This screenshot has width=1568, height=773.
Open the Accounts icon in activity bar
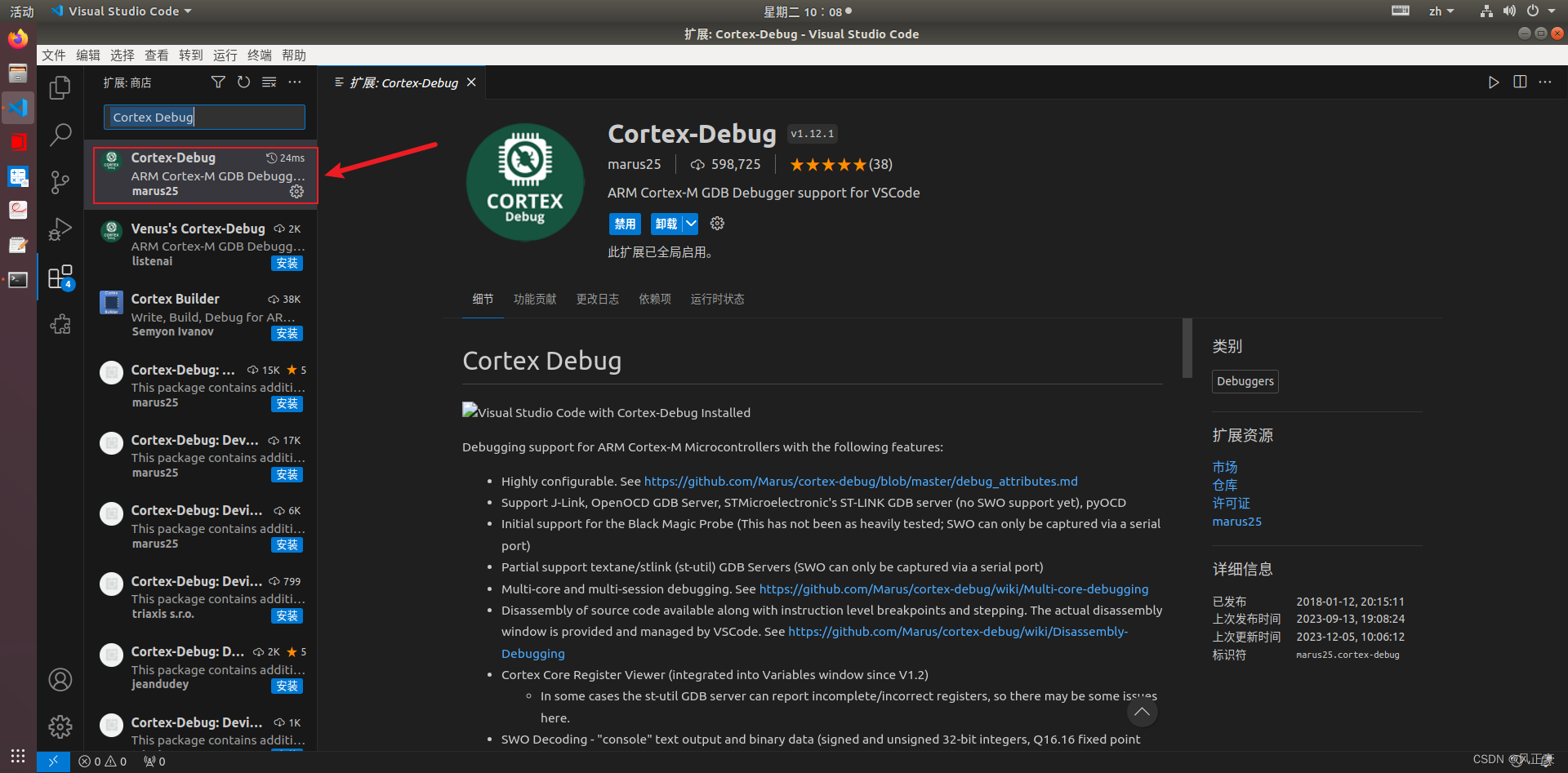click(x=60, y=679)
